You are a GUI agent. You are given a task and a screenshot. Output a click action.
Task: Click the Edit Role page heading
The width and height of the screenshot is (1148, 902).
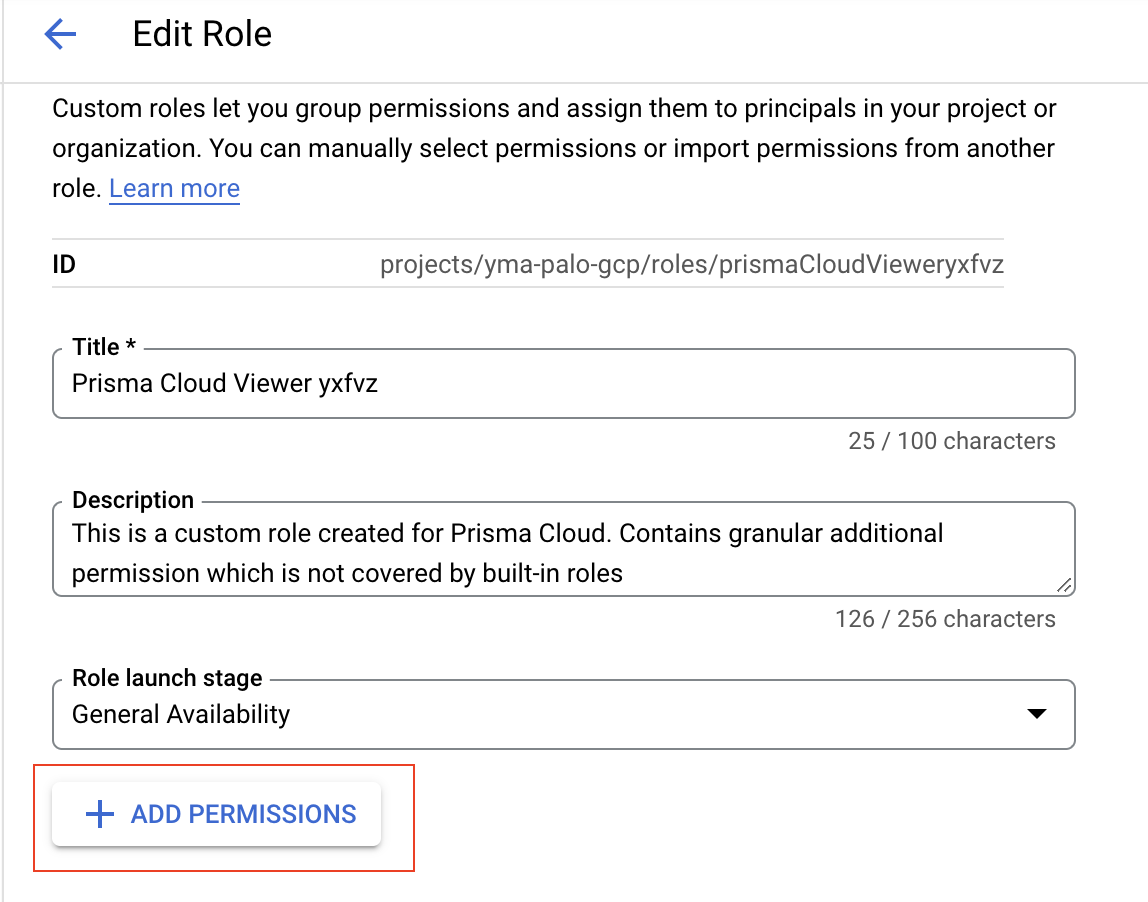point(202,35)
